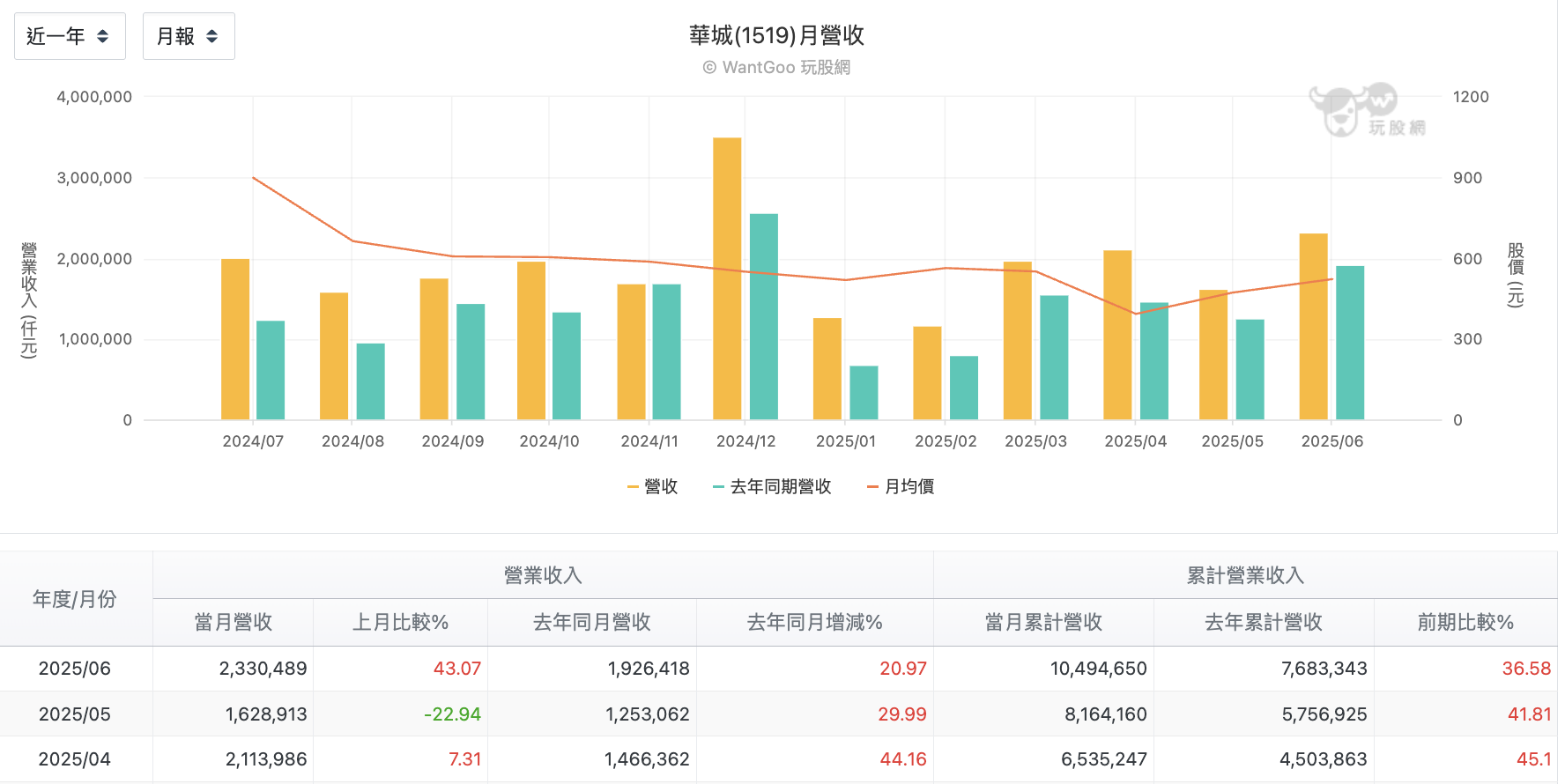Click the 2025/04 orange revenue bar

1117,335
